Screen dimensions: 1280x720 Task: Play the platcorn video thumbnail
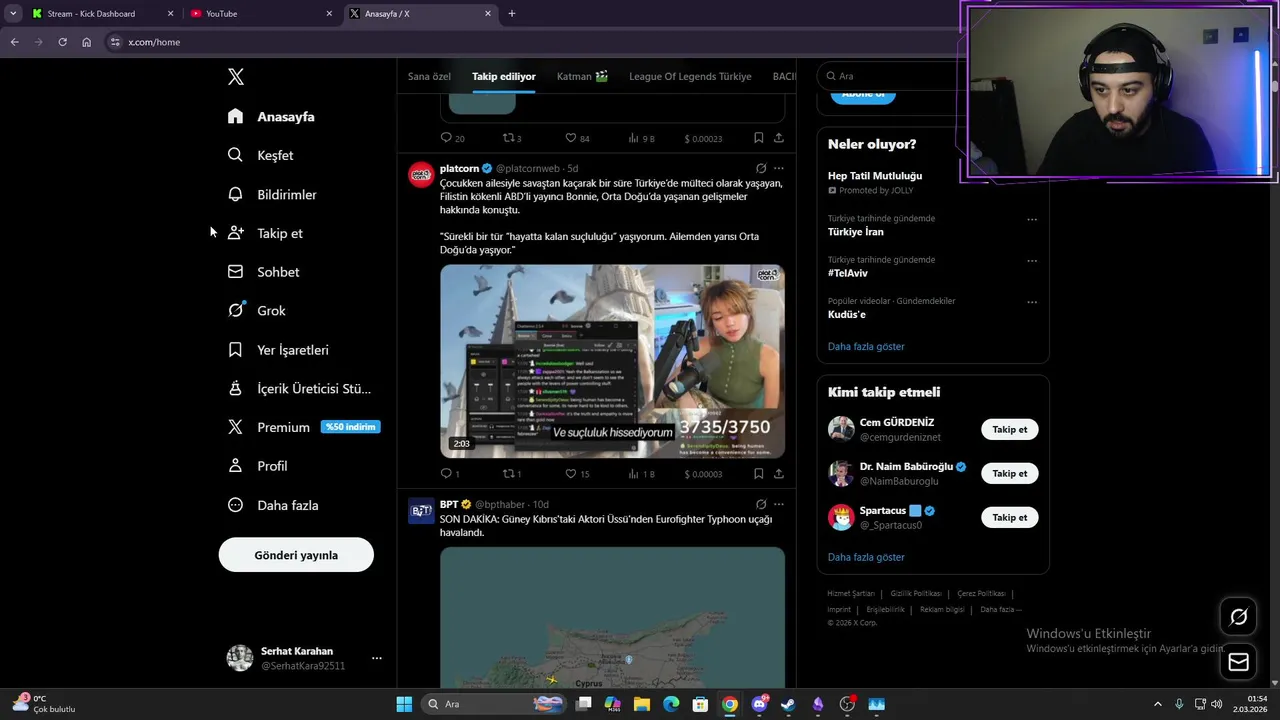pos(612,361)
